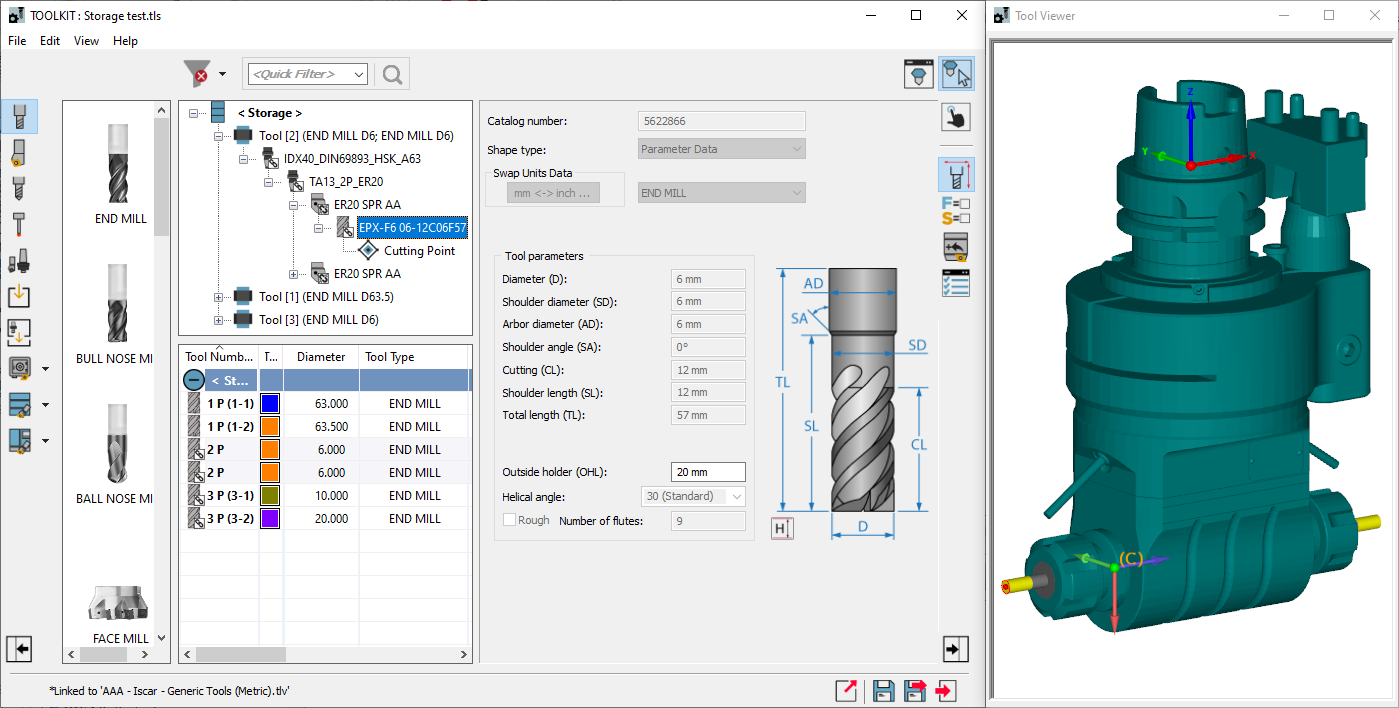This screenshot has width=1399, height=708.
Task: Click the touch-hand pointer icon
Action: coord(956,117)
